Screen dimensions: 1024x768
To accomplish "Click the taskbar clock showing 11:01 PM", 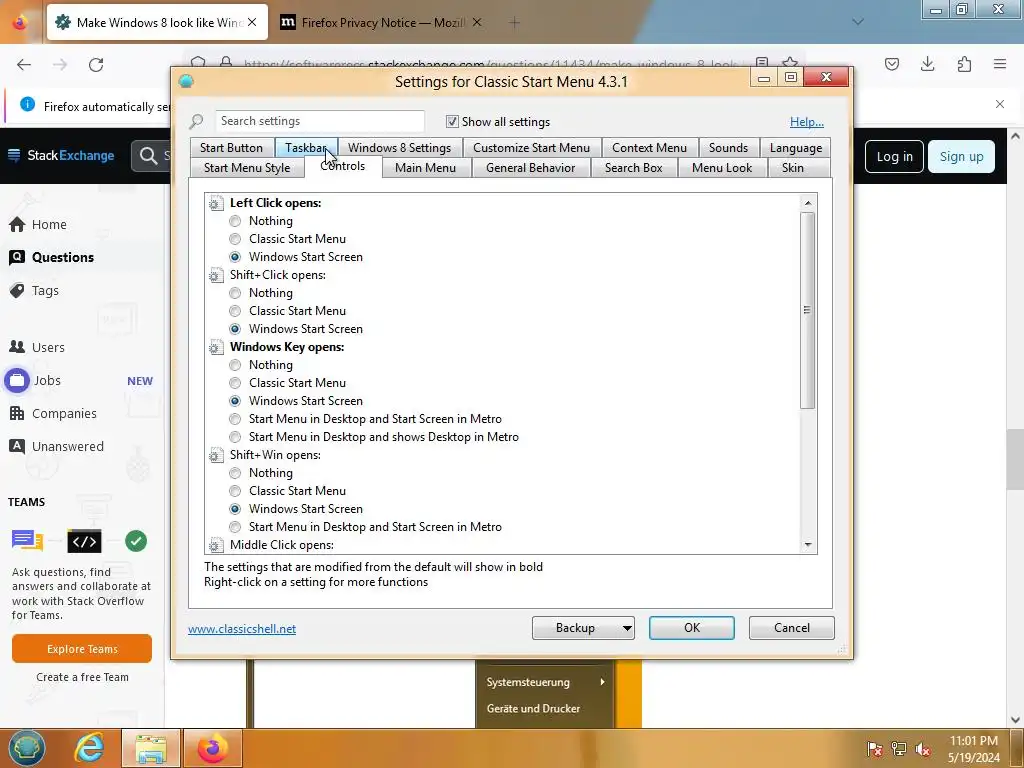I will click(x=974, y=749).
